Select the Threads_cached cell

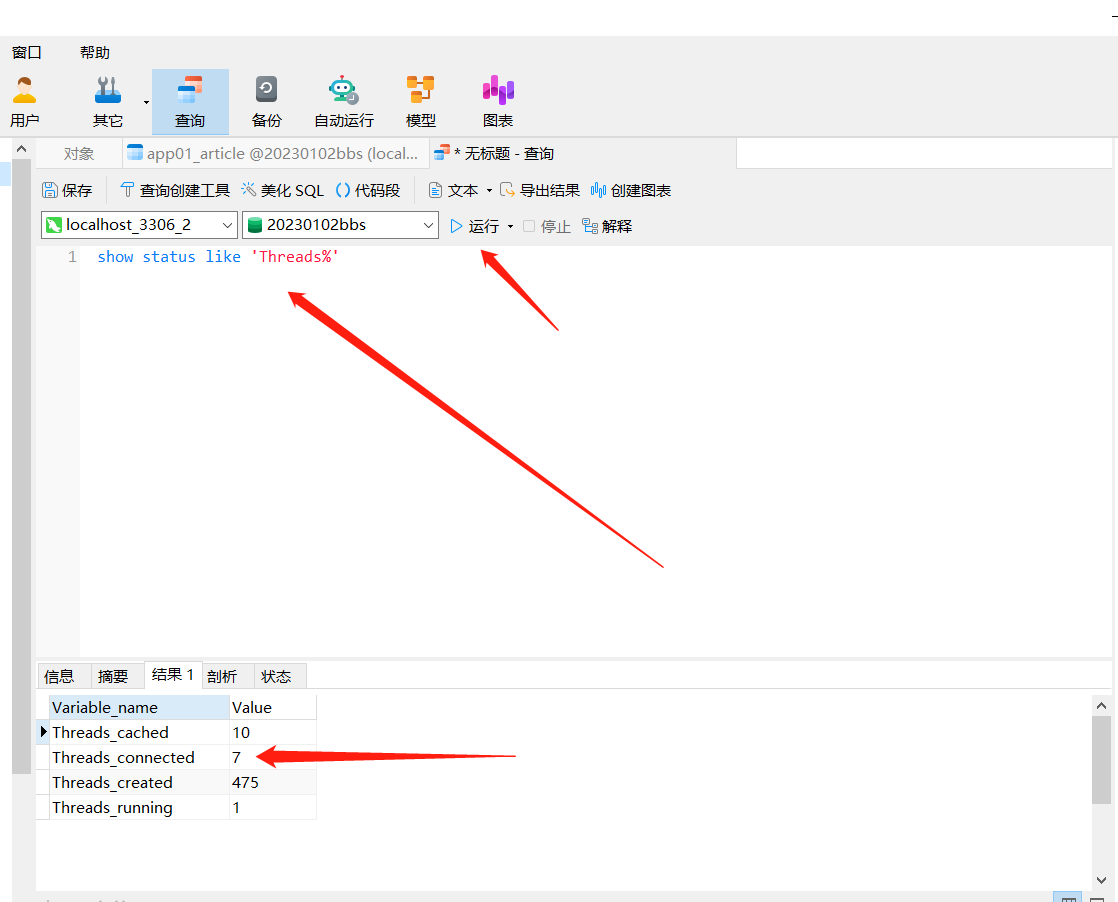139,732
